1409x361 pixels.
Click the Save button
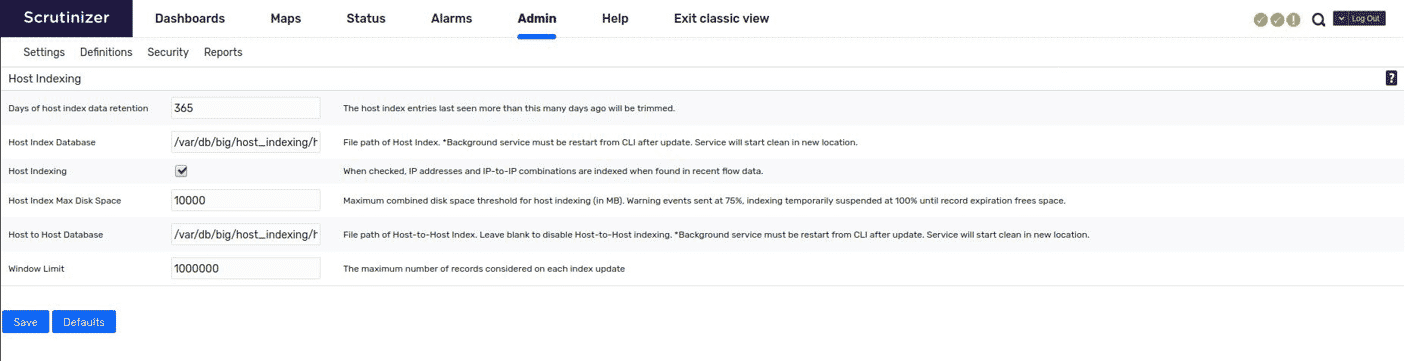[26, 322]
